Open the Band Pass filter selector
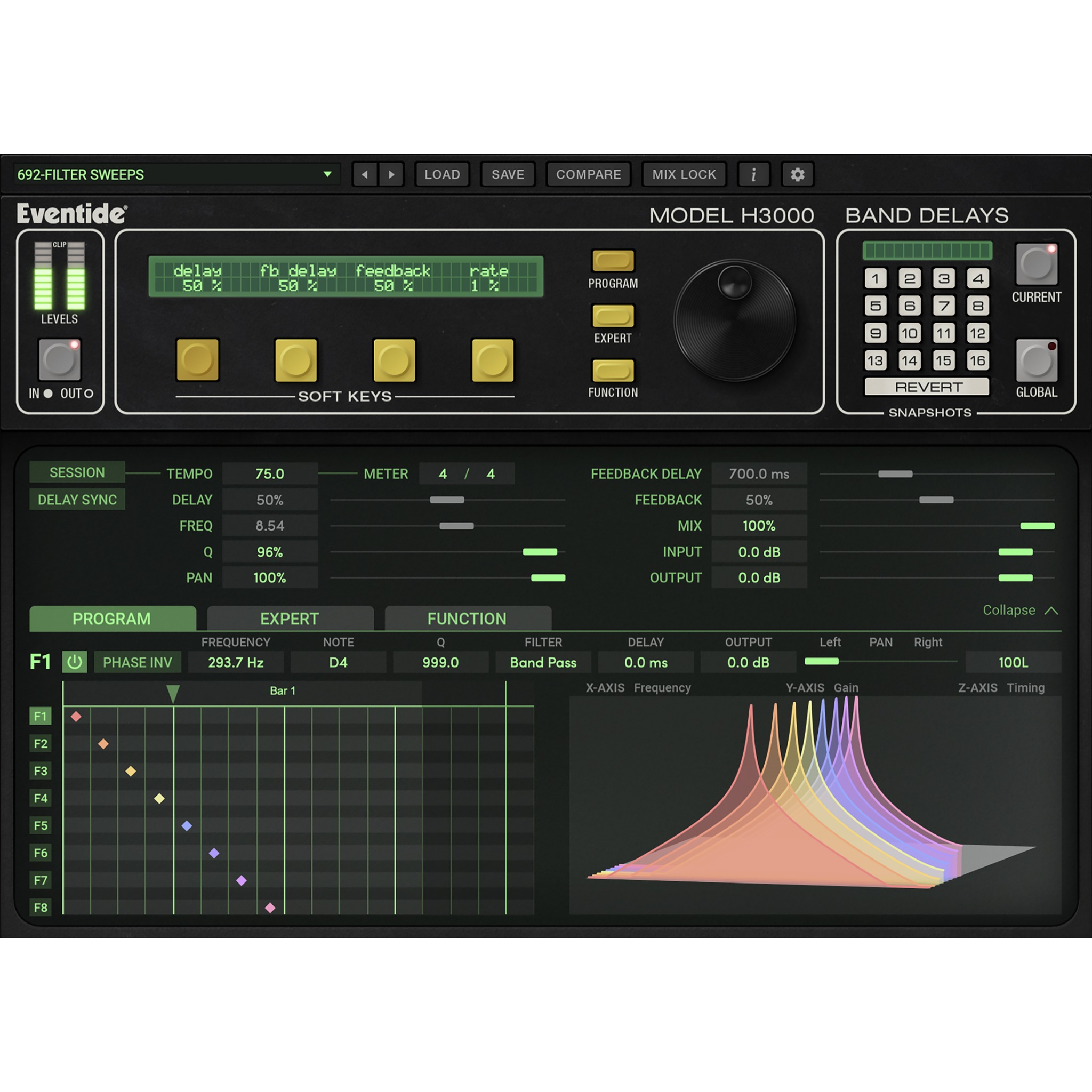Viewport: 1092px width, 1092px height. click(543, 662)
